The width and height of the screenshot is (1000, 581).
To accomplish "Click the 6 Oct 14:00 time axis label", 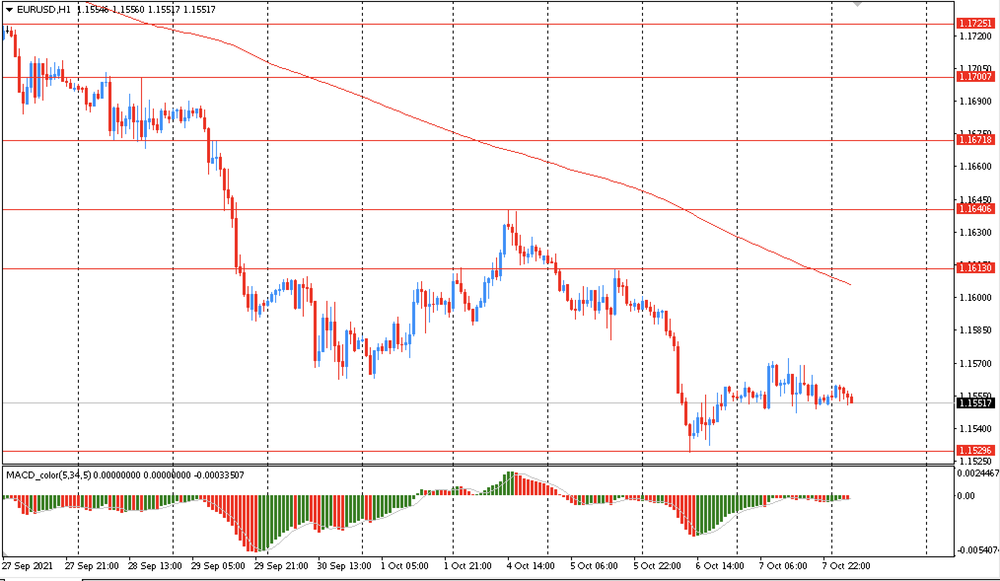I will (720, 566).
